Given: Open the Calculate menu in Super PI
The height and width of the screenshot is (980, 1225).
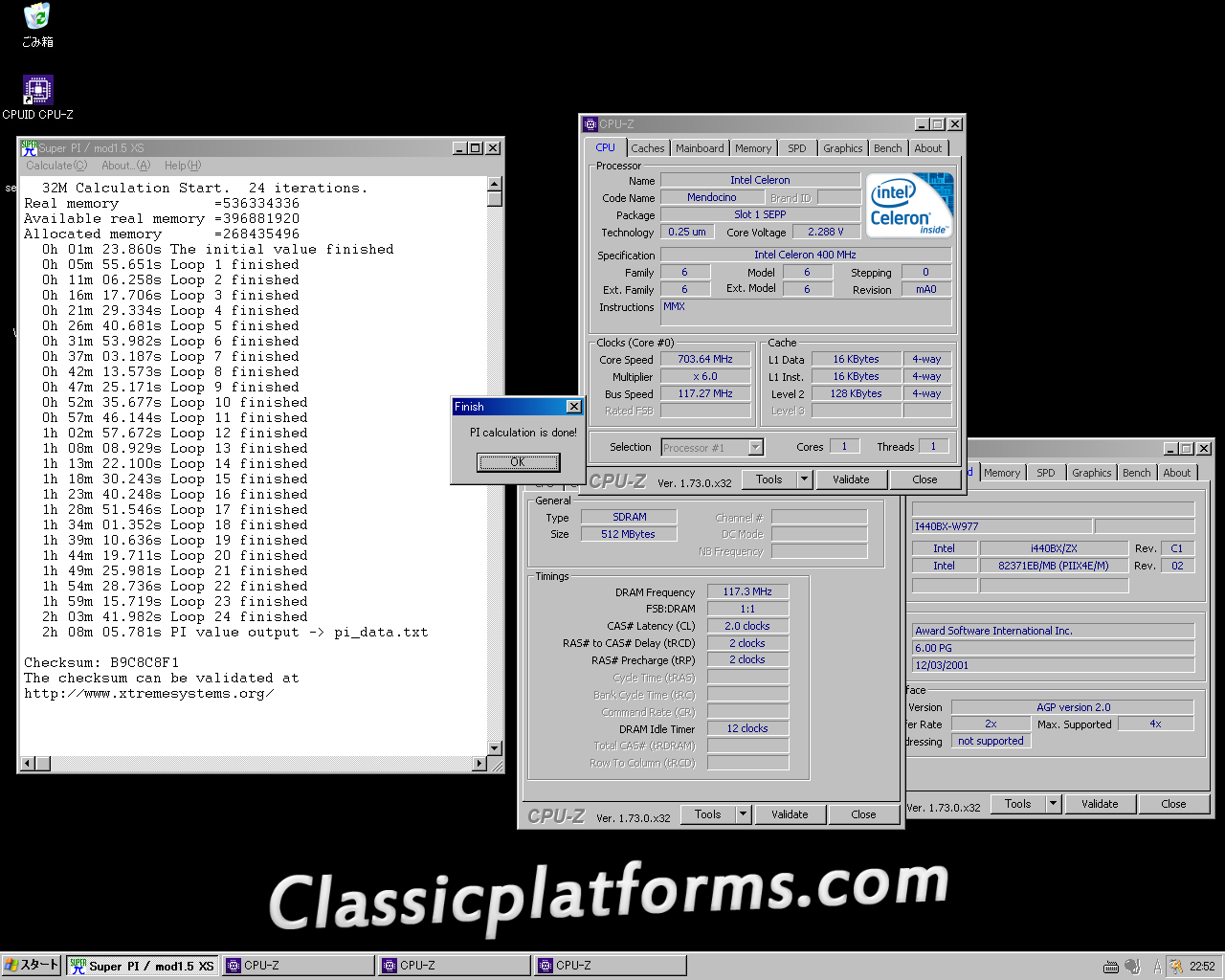Looking at the screenshot, I should coord(56,166).
